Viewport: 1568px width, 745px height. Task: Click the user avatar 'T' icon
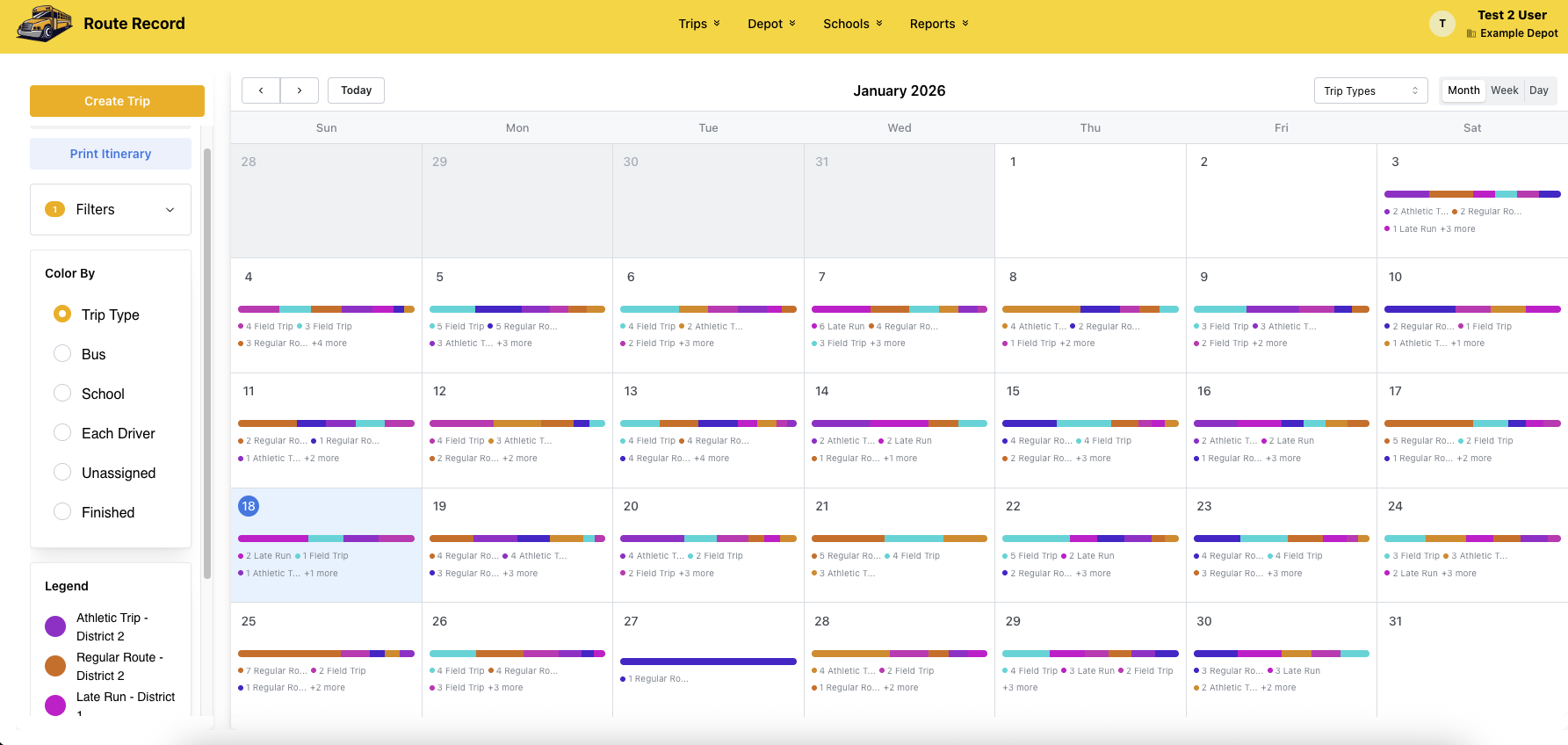pos(1442,24)
